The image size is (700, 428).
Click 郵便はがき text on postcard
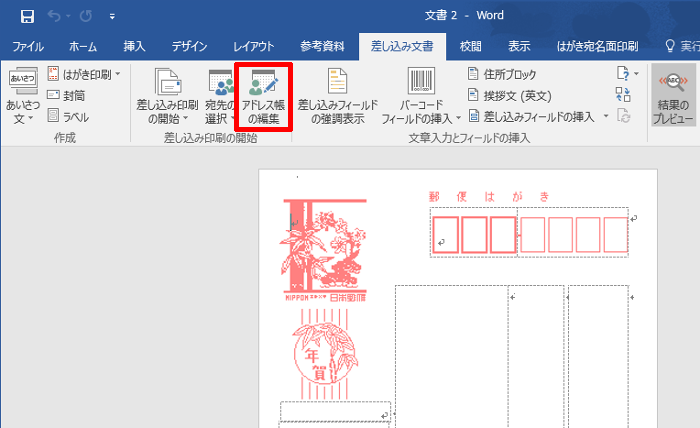489,196
